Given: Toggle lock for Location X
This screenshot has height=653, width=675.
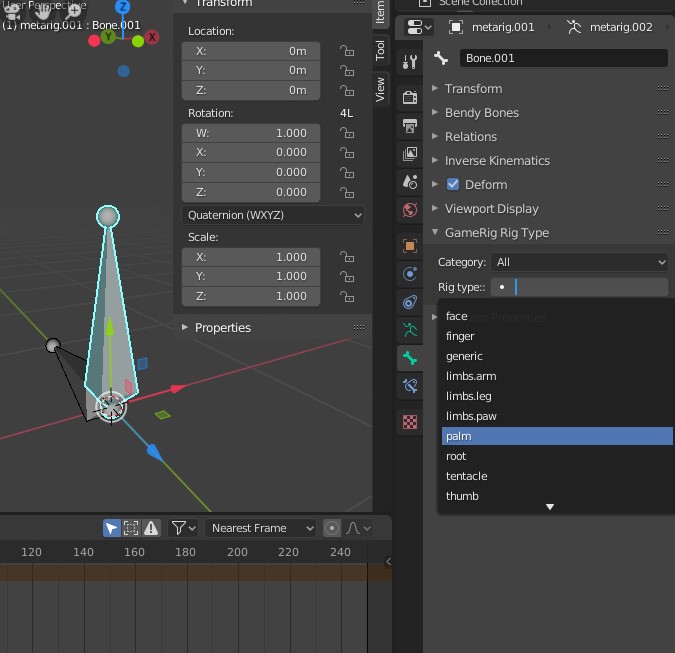Looking at the screenshot, I should click(347, 51).
